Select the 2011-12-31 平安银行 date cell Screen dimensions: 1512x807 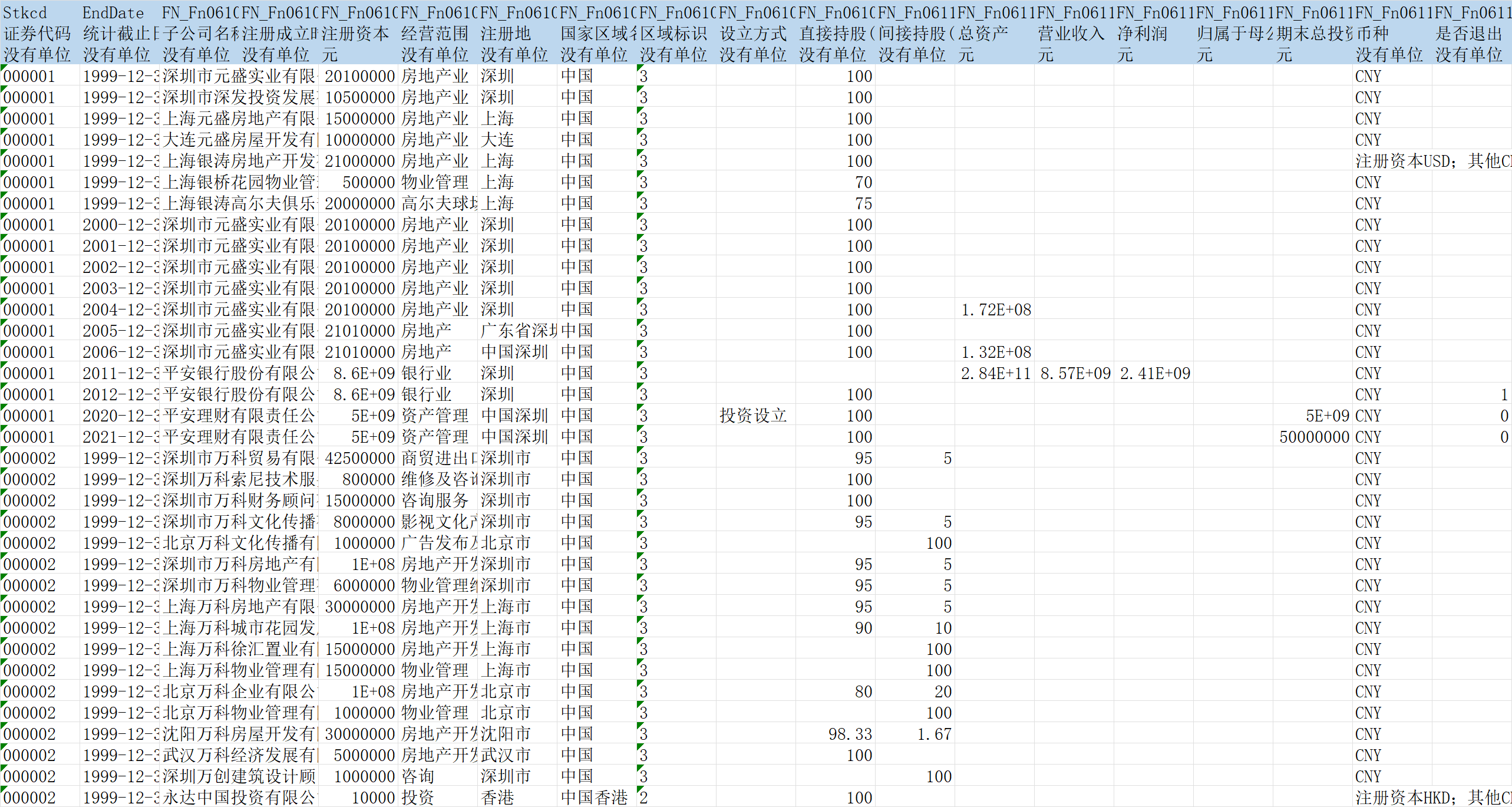[x=120, y=373]
